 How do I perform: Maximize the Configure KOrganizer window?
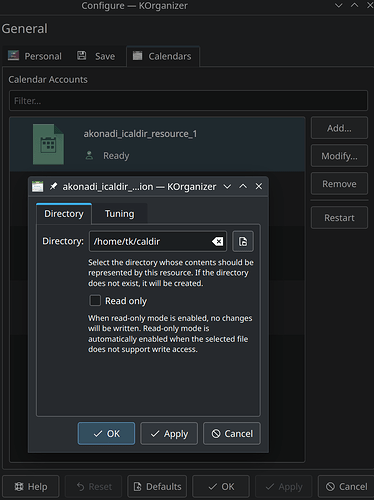point(355,5)
